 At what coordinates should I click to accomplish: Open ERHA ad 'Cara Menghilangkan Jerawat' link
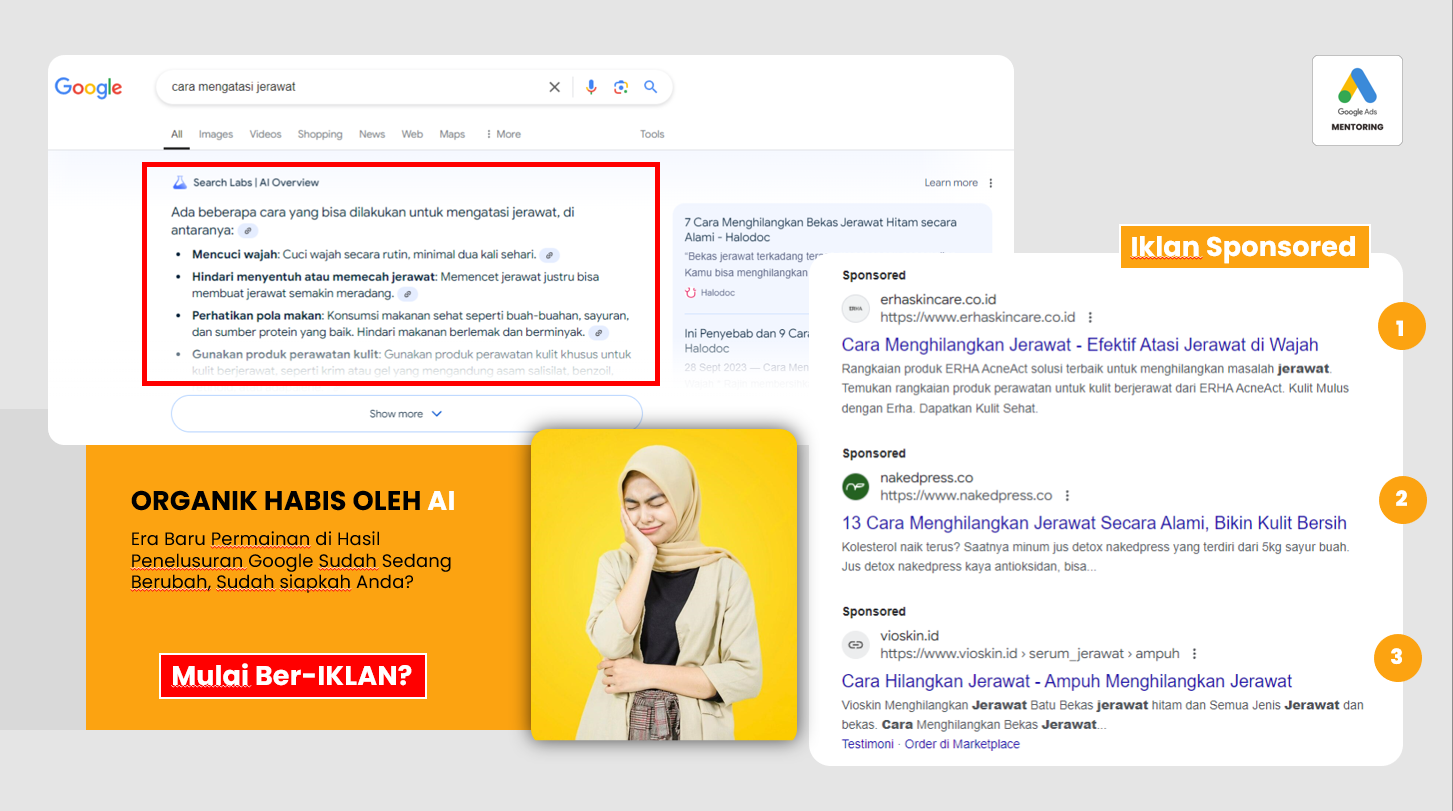(x=1080, y=345)
